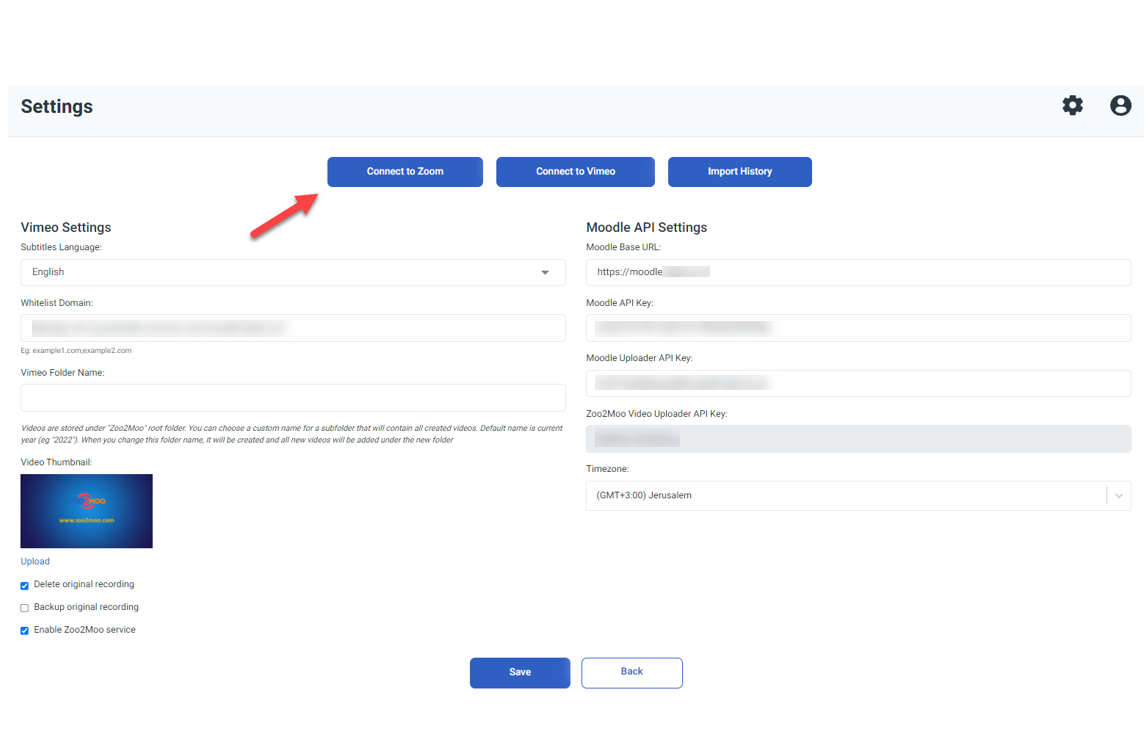The height and width of the screenshot is (731, 1148).
Task: Click the Vimeo Folder Name field
Action: 293,398
